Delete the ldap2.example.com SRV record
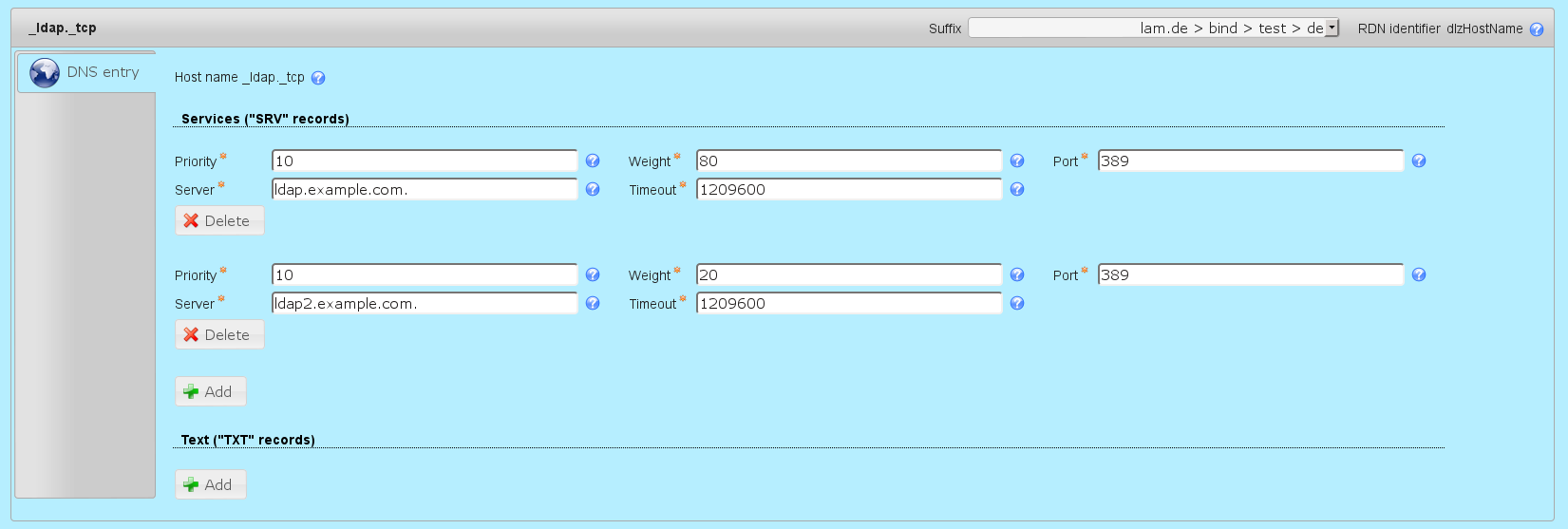The height and width of the screenshot is (529, 1568). point(219,335)
